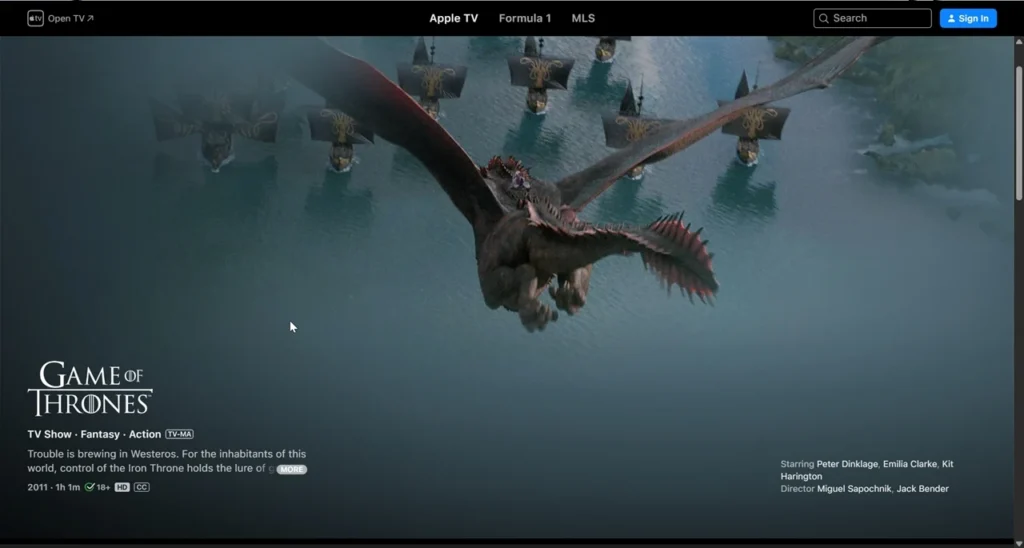
Task: Click the CC closed captions badge
Action: tap(142, 487)
